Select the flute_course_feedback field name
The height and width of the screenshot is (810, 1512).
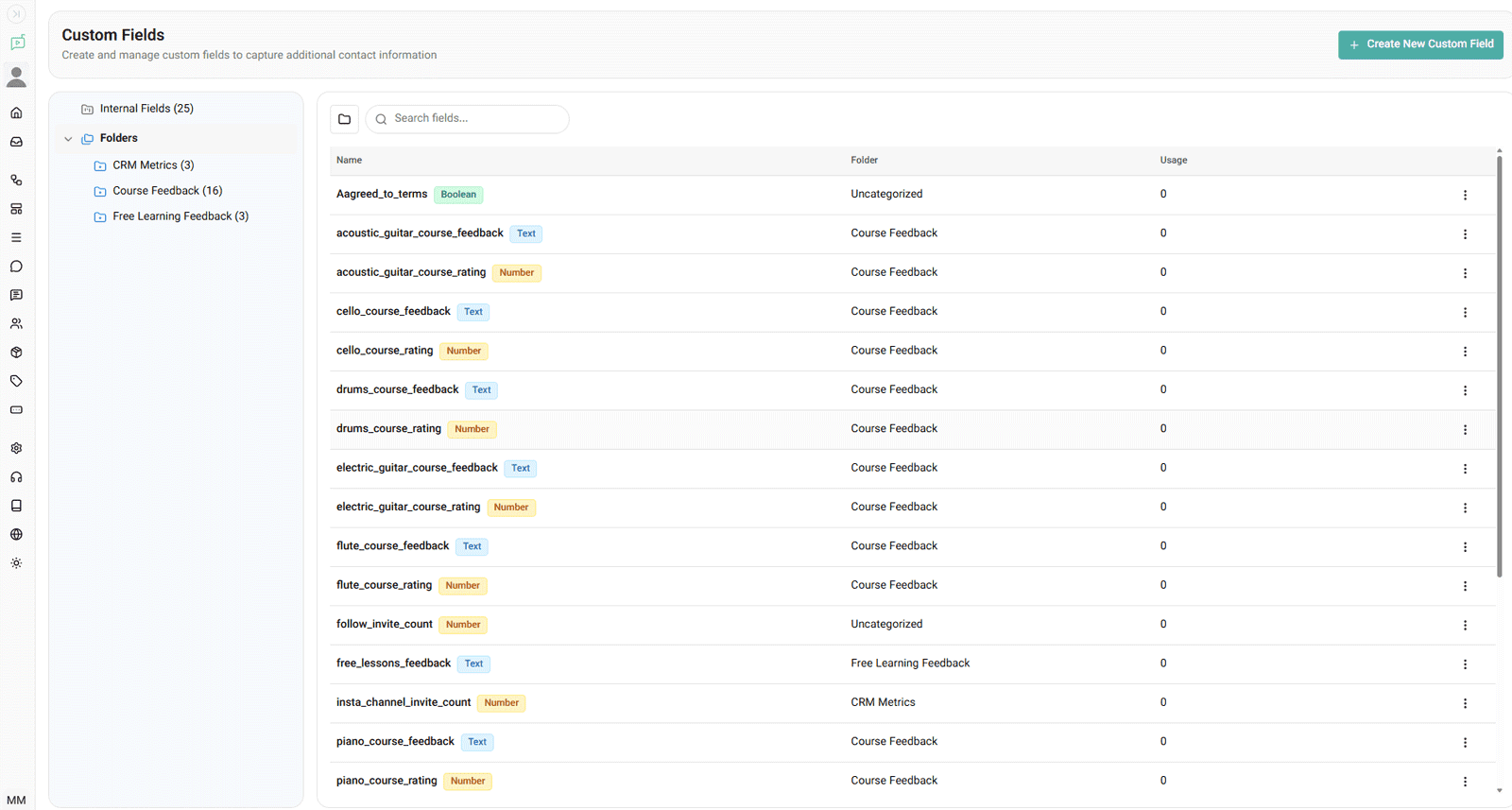(392, 546)
